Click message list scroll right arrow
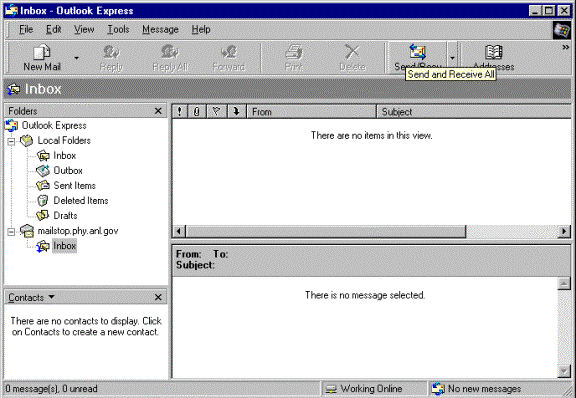576x398 pixels. pos(564,232)
